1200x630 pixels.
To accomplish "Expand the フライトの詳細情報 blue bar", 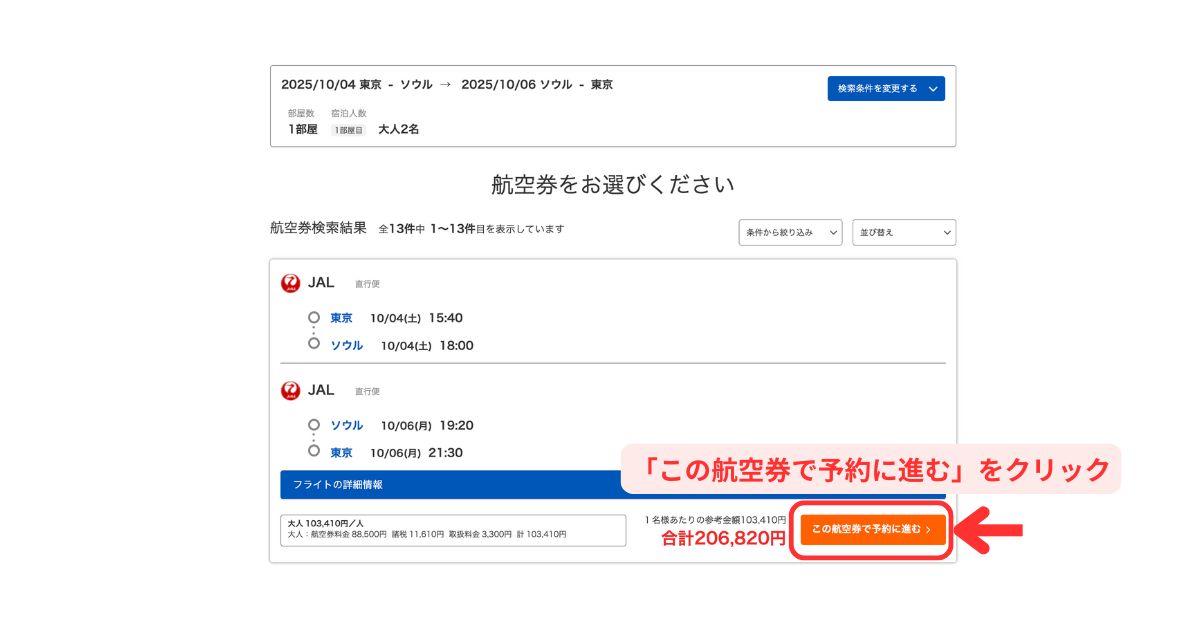I will point(450,484).
